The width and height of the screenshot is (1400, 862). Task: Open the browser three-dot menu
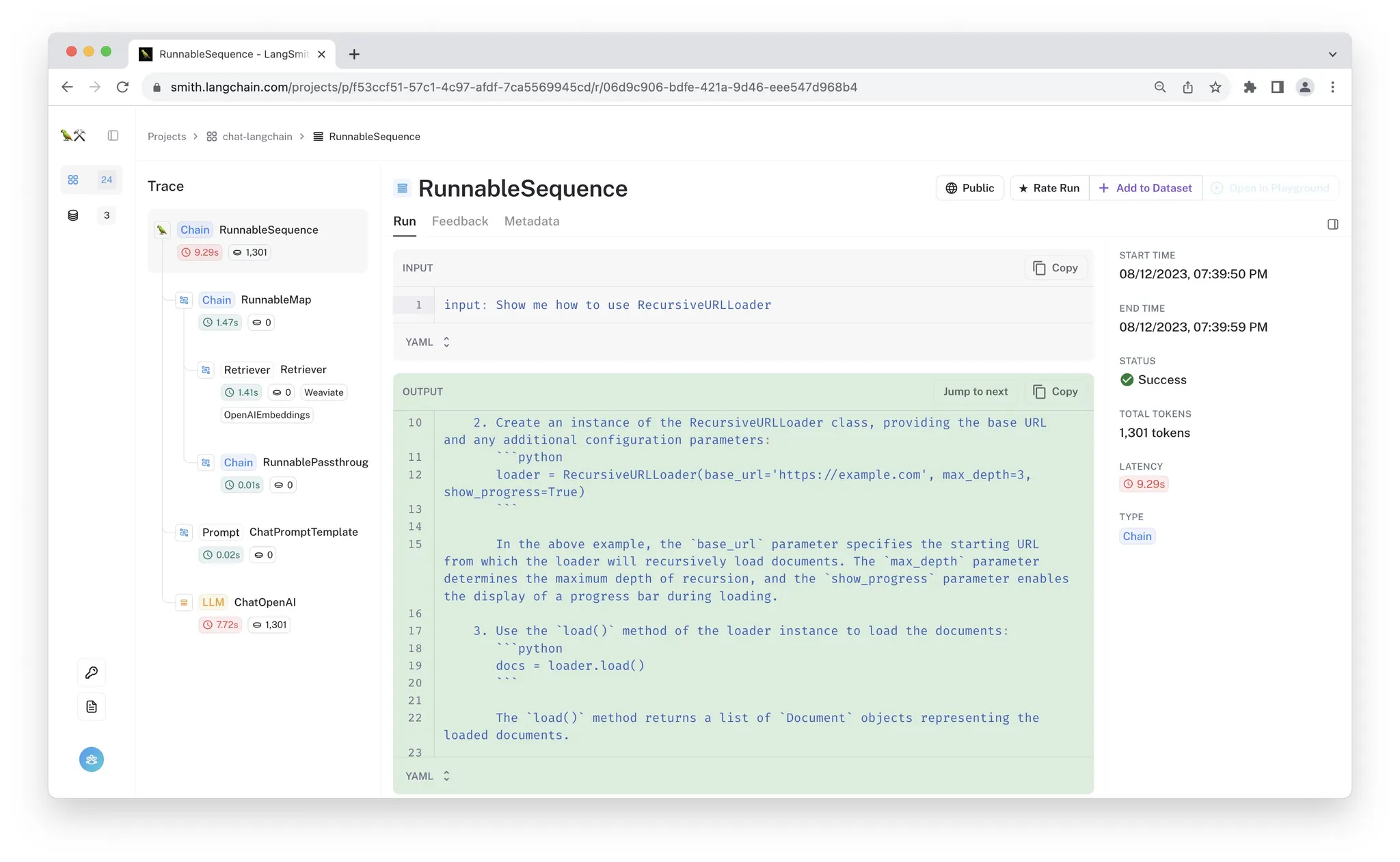(x=1333, y=87)
